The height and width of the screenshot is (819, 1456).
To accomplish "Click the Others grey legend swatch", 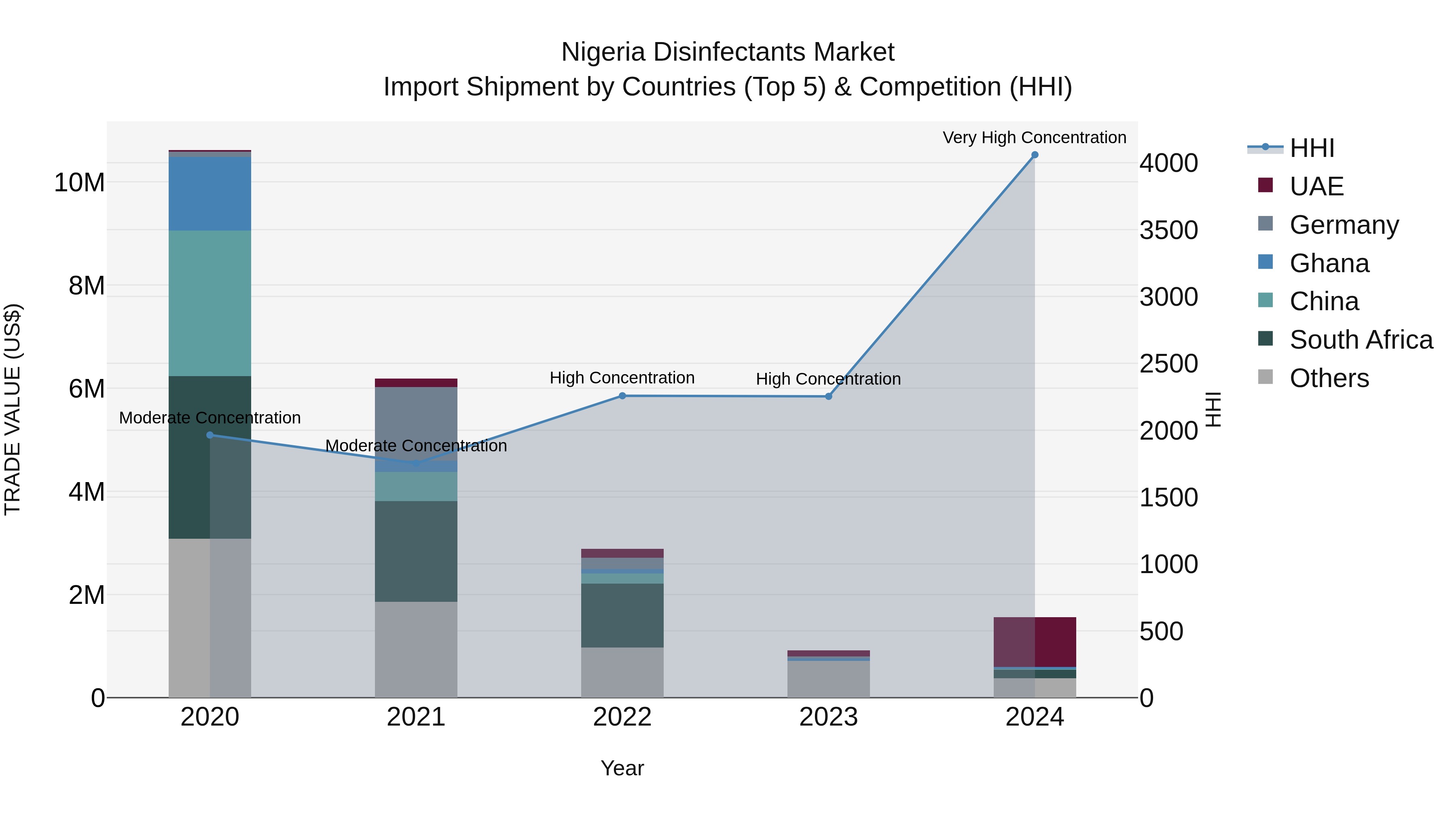I will 1266,377.
